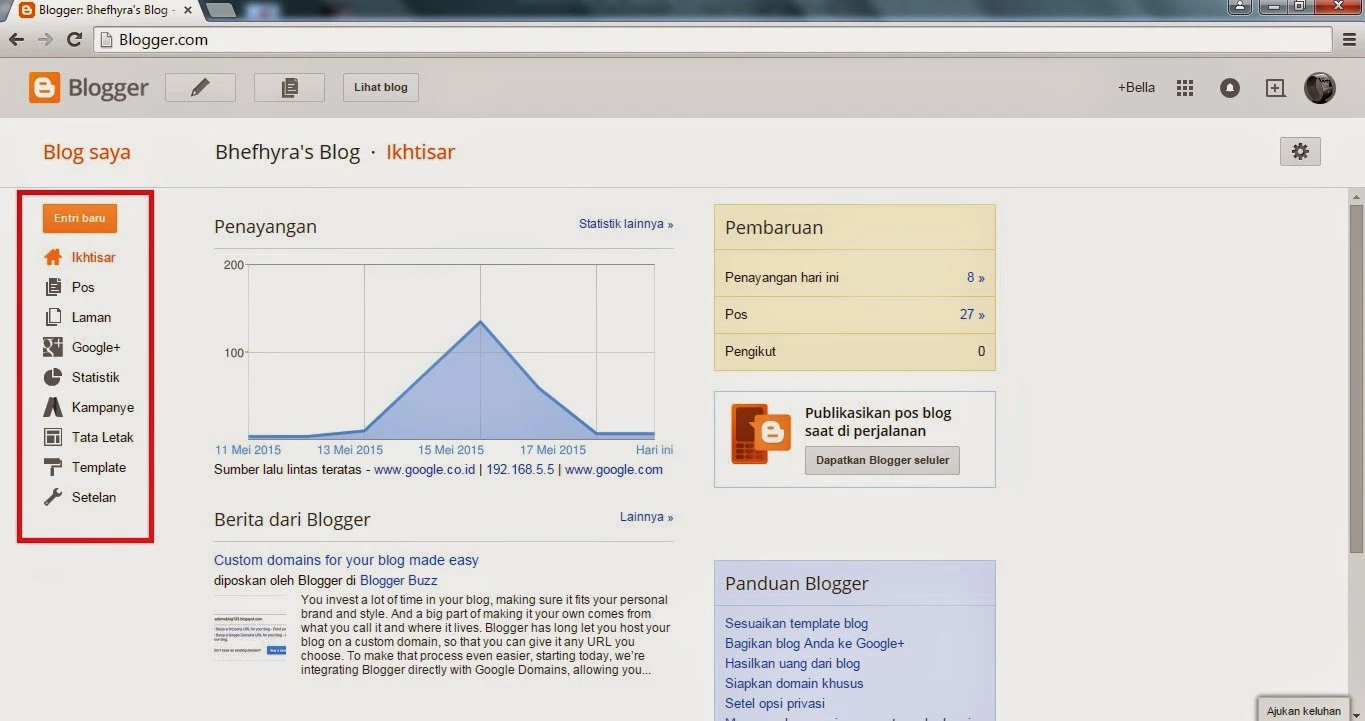Click the Tata Letak layout icon
The width and height of the screenshot is (1365, 721).
(53, 437)
